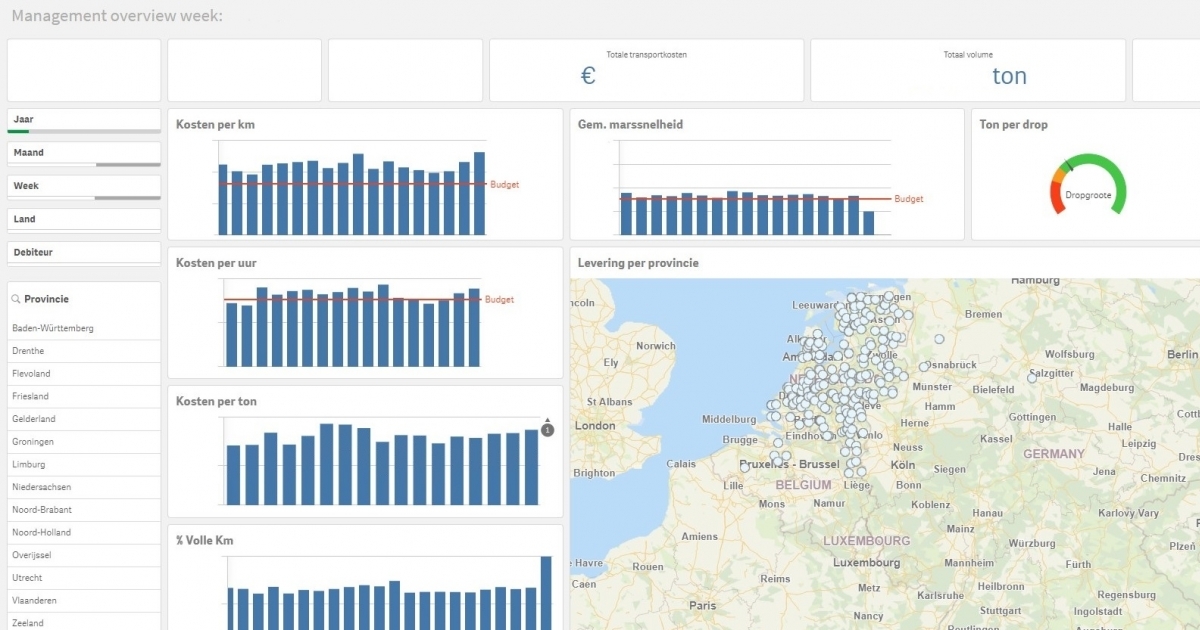The width and height of the screenshot is (1200, 630).
Task: Select Vlaanderen in the Provincie list
Action: click(84, 600)
